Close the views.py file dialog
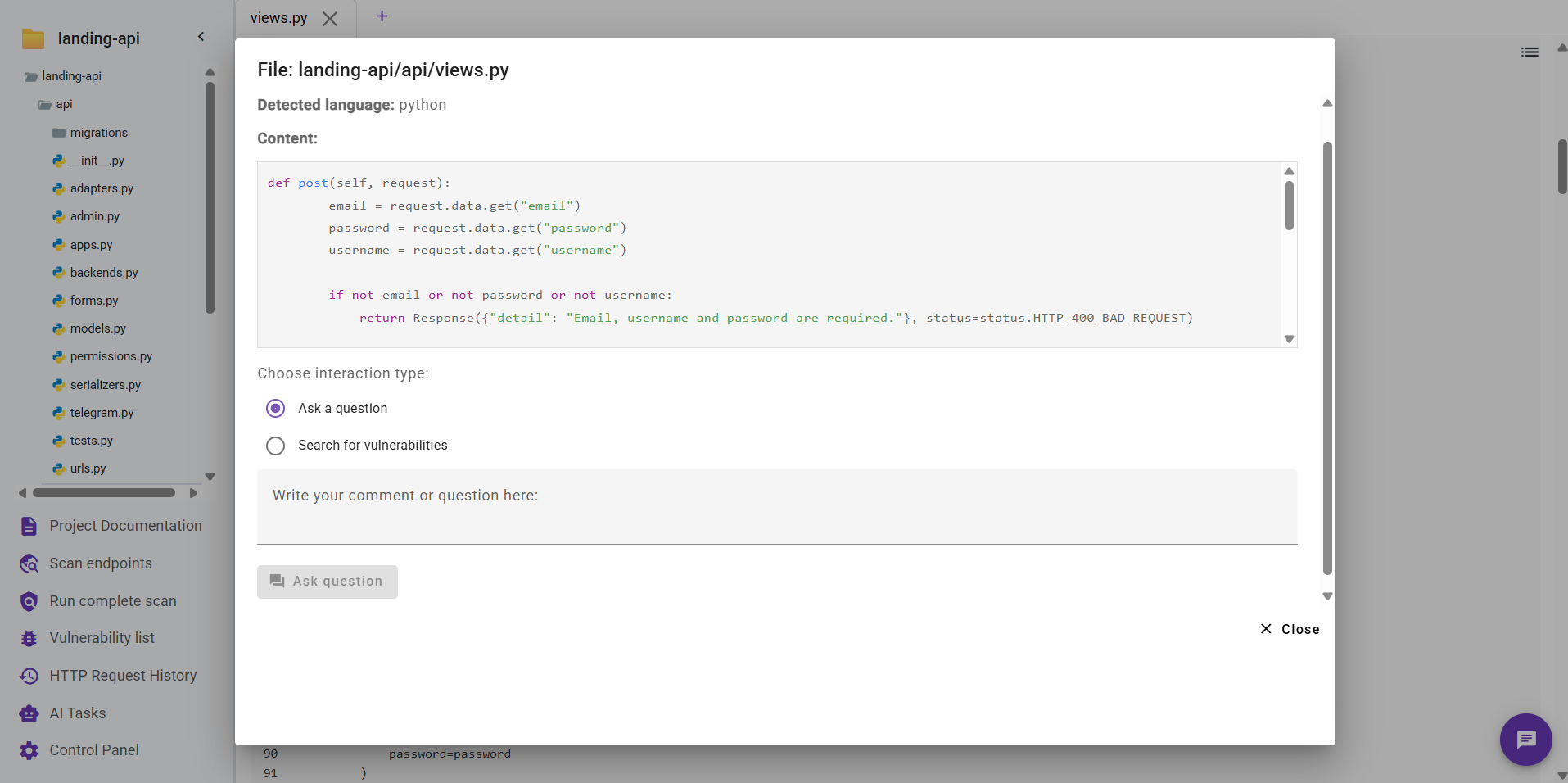This screenshot has width=1568, height=783. tap(1290, 629)
